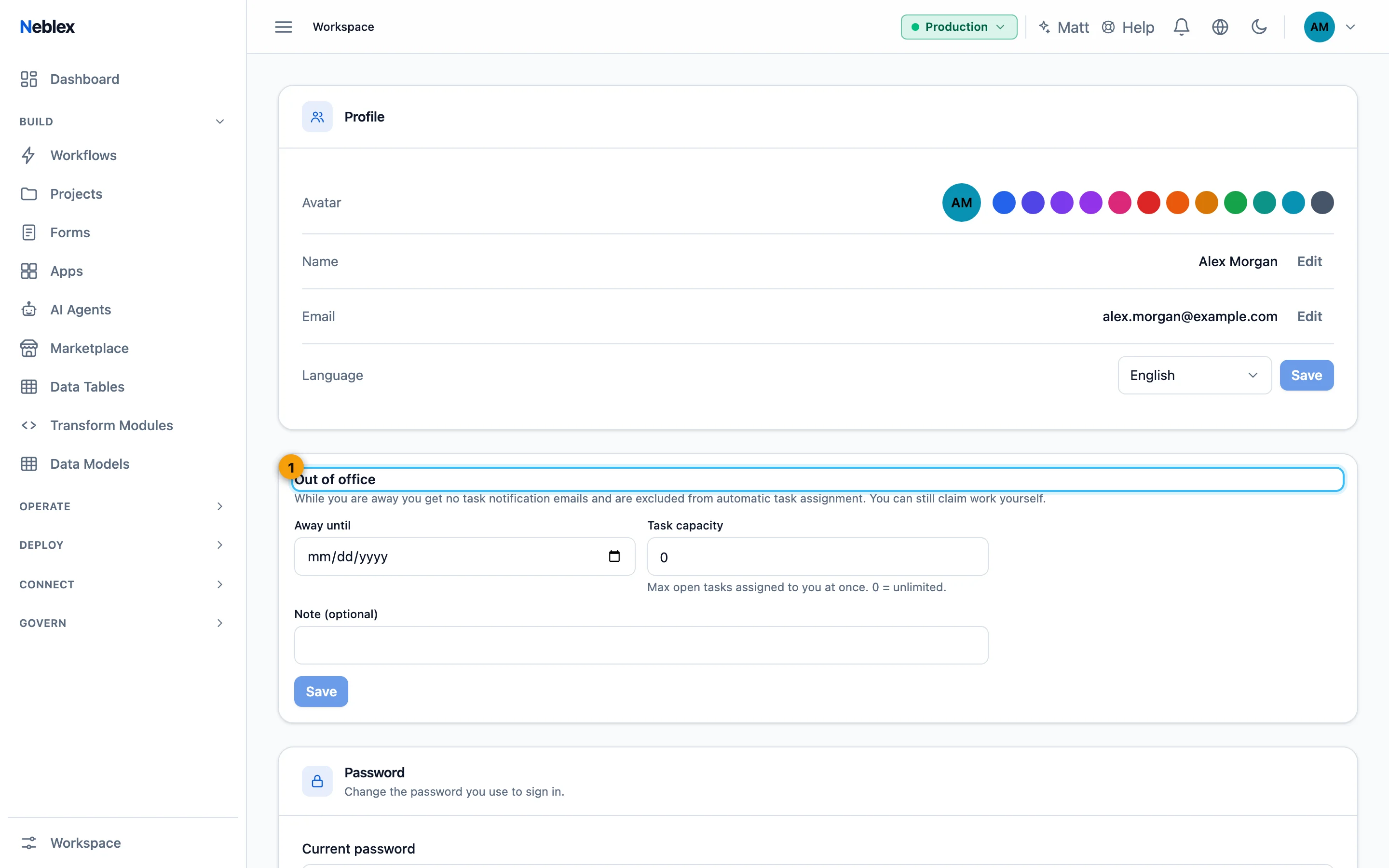Open the Production environment dropdown

click(x=958, y=27)
